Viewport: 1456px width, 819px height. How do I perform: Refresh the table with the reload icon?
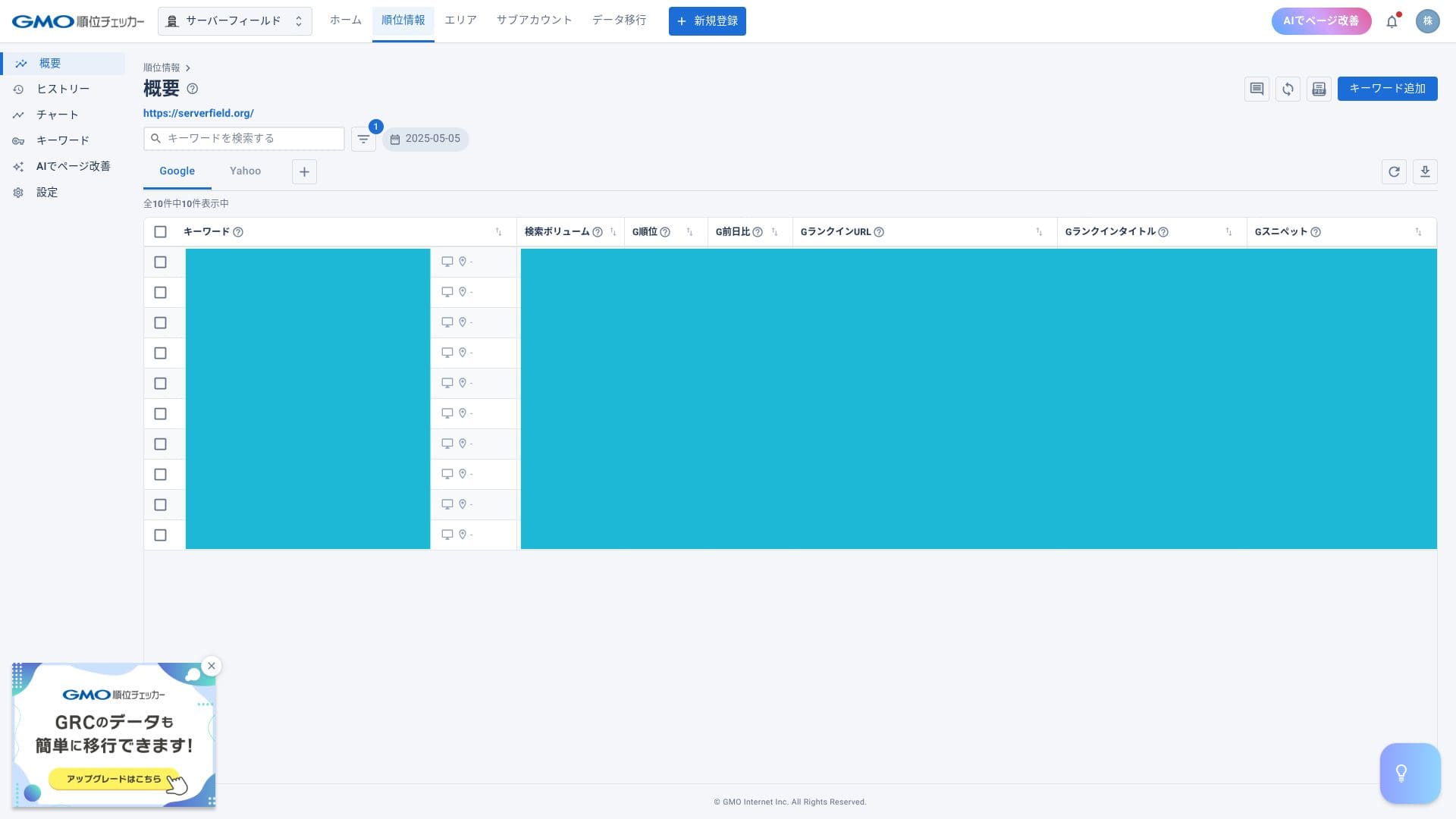point(1394,171)
